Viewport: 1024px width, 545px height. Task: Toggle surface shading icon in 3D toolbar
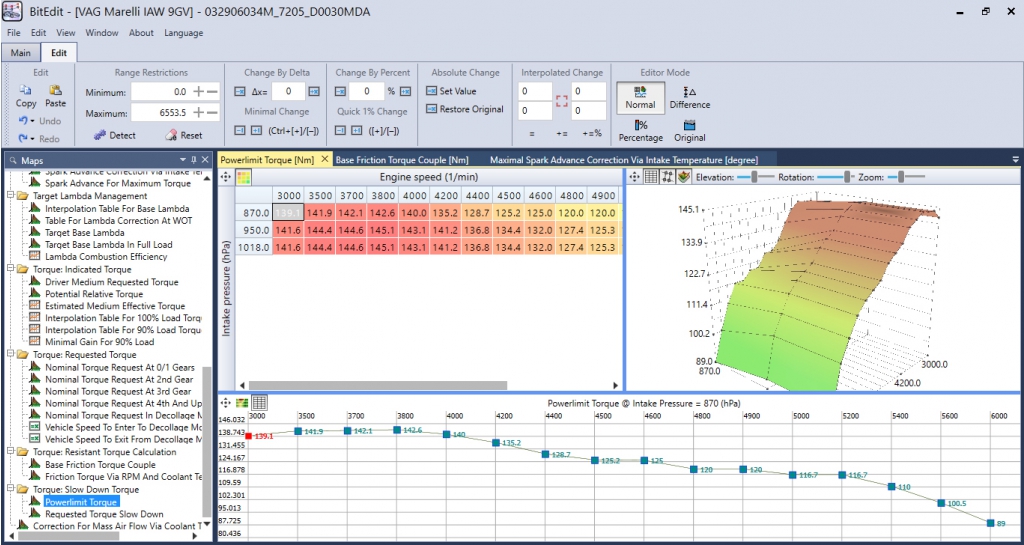point(684,177)
